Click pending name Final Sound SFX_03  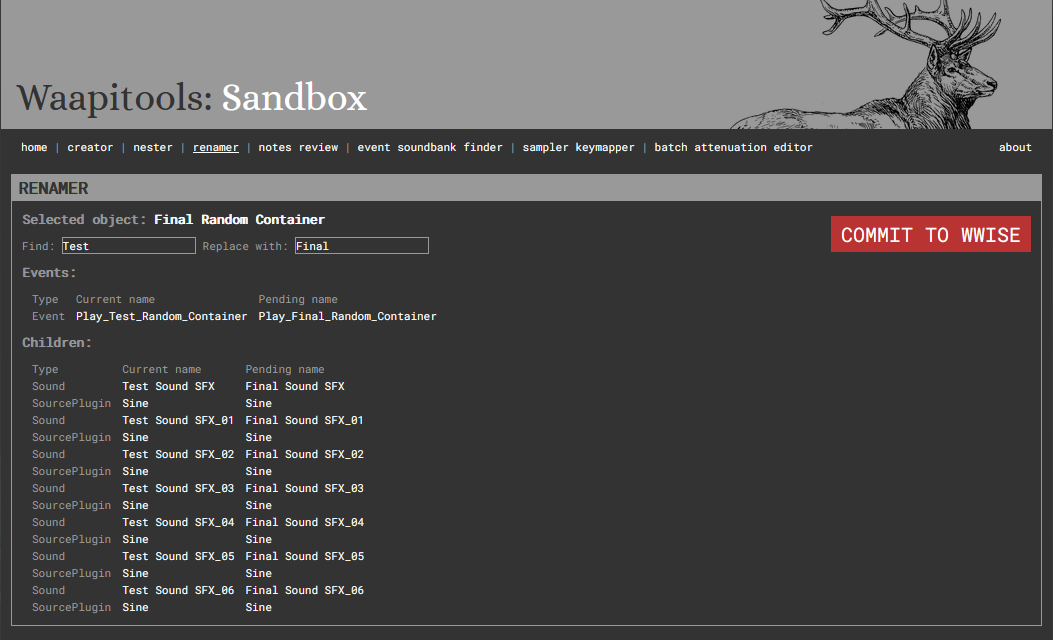(304, 488)
